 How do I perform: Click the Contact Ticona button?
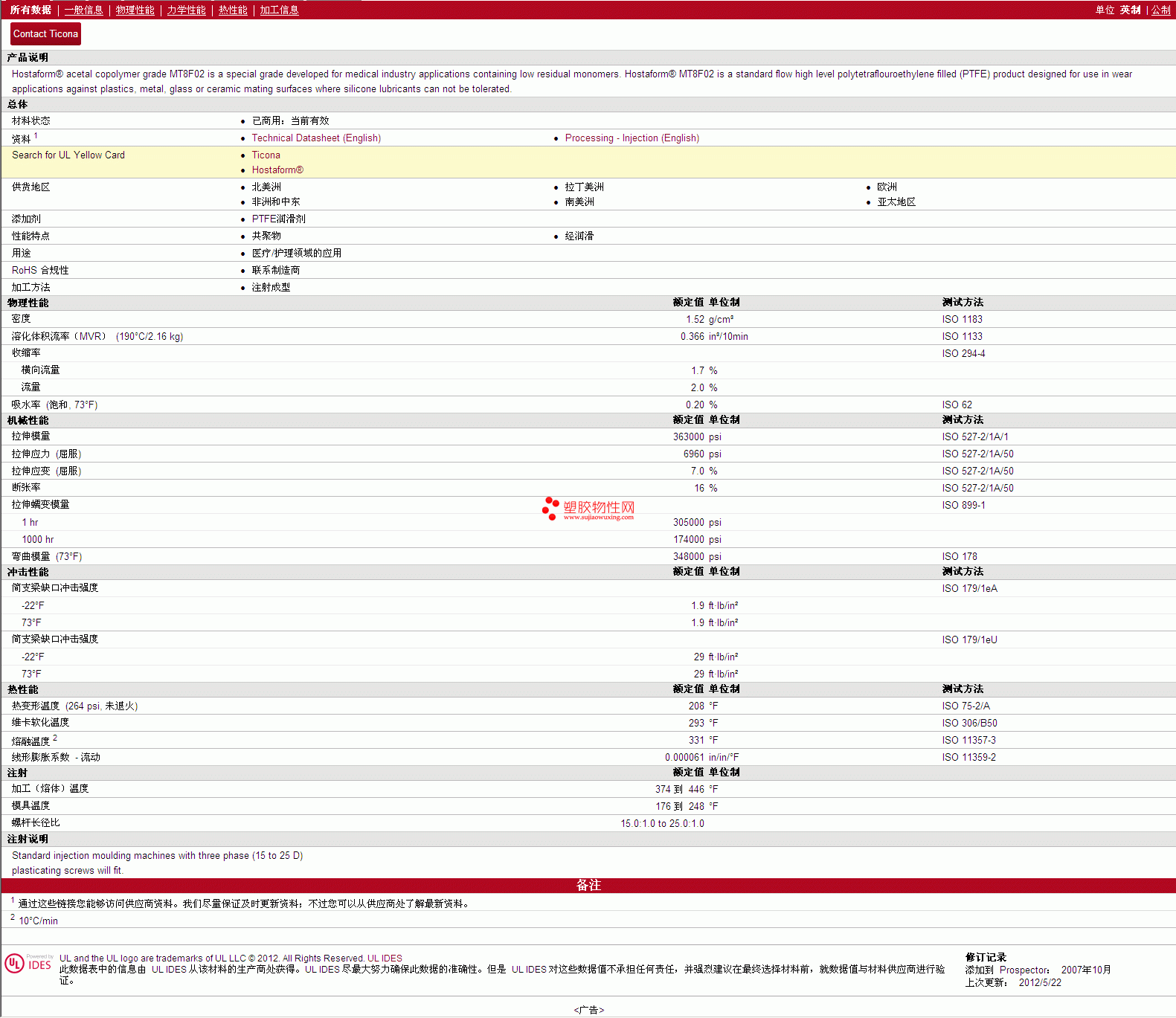pos(45,33)
